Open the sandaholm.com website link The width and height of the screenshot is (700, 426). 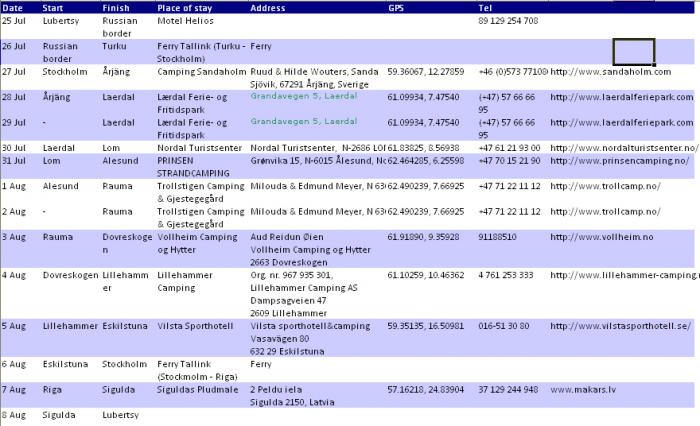click(x=599, y=71)
